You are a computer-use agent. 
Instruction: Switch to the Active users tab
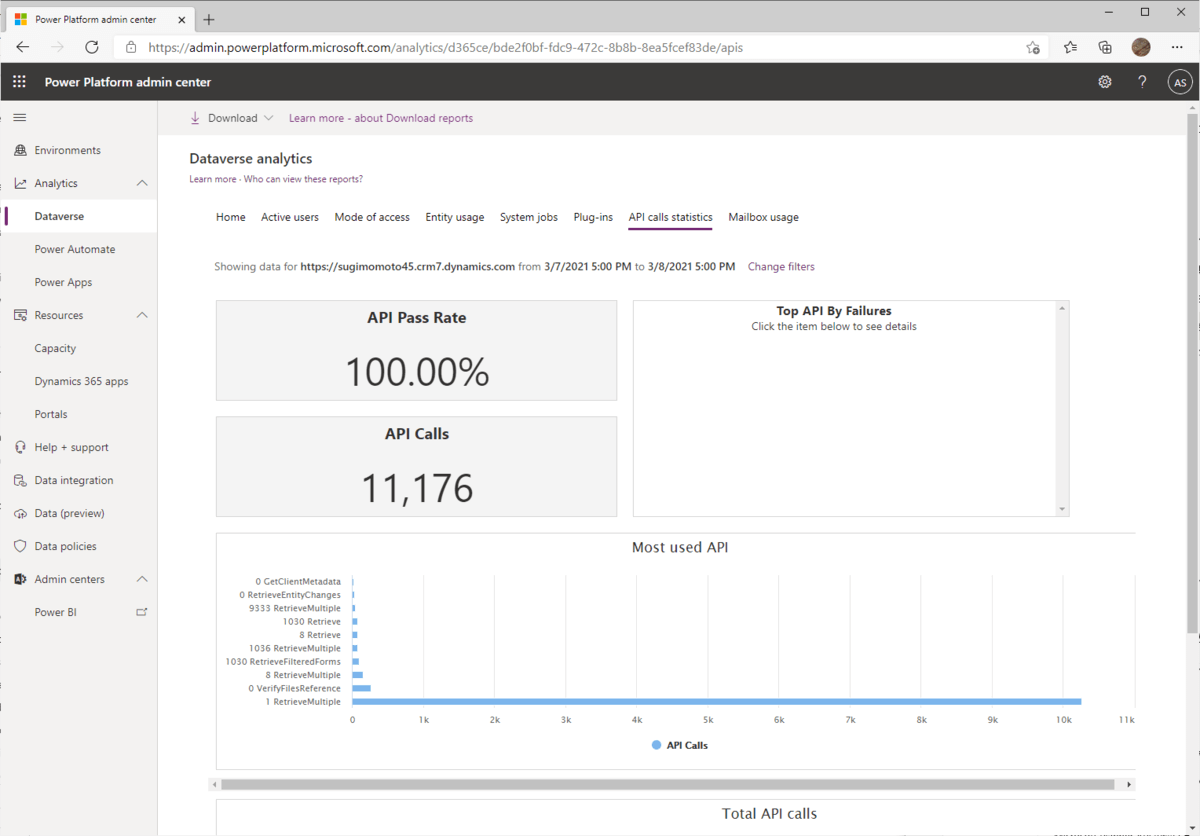[x=290, y=217]
